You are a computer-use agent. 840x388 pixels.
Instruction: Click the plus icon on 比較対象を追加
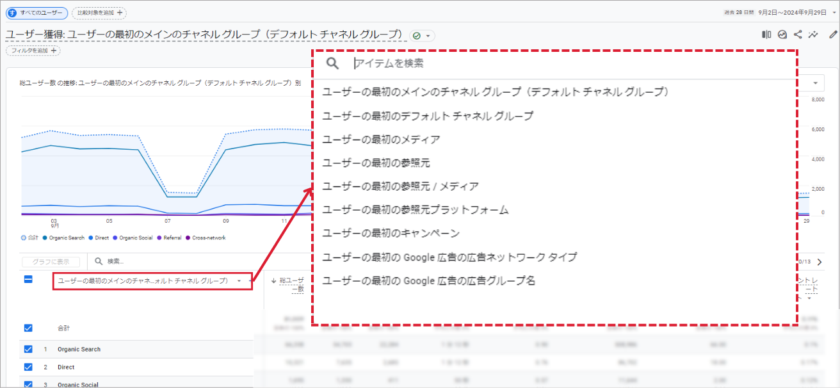(x=119, y=12)
